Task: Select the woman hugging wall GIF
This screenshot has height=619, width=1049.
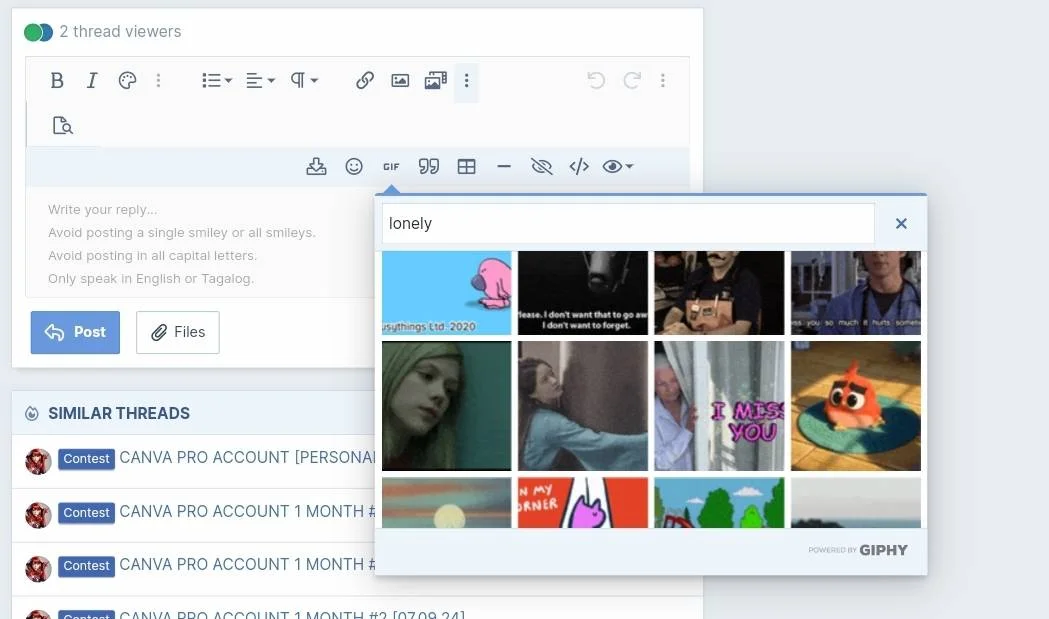Action: tap(583, 406)
